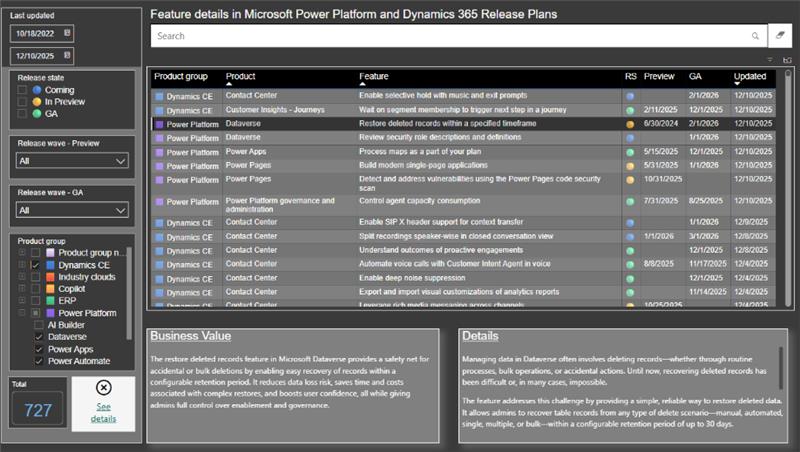Screen dimensions: 800x452
Task: Sort table by Updated column header
Action: click(750, 76)
